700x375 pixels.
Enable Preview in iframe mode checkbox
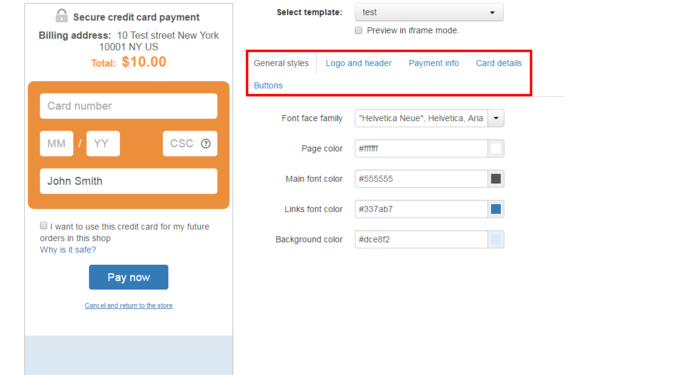click(358, 30)
